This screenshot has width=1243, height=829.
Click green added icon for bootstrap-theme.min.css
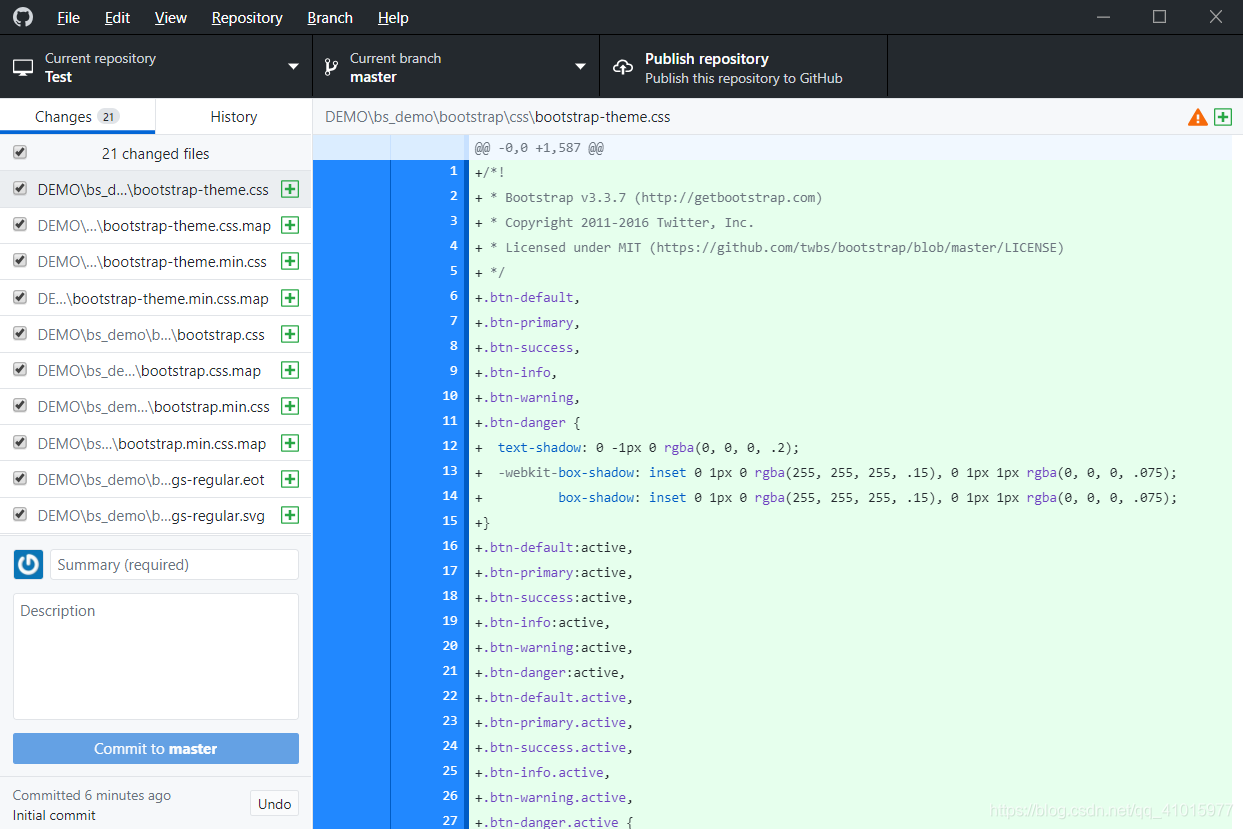[290, 261]
